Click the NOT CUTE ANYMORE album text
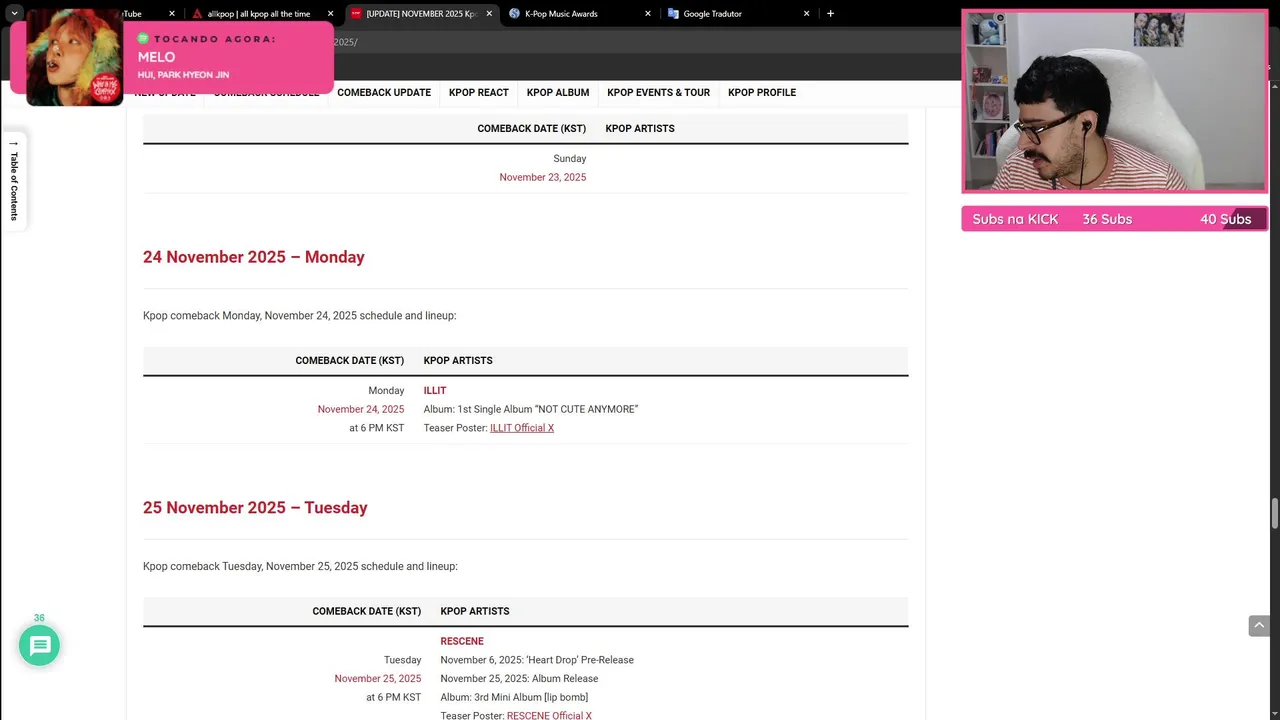This screenshot has height=720, width=1280. tap(531, 409)
